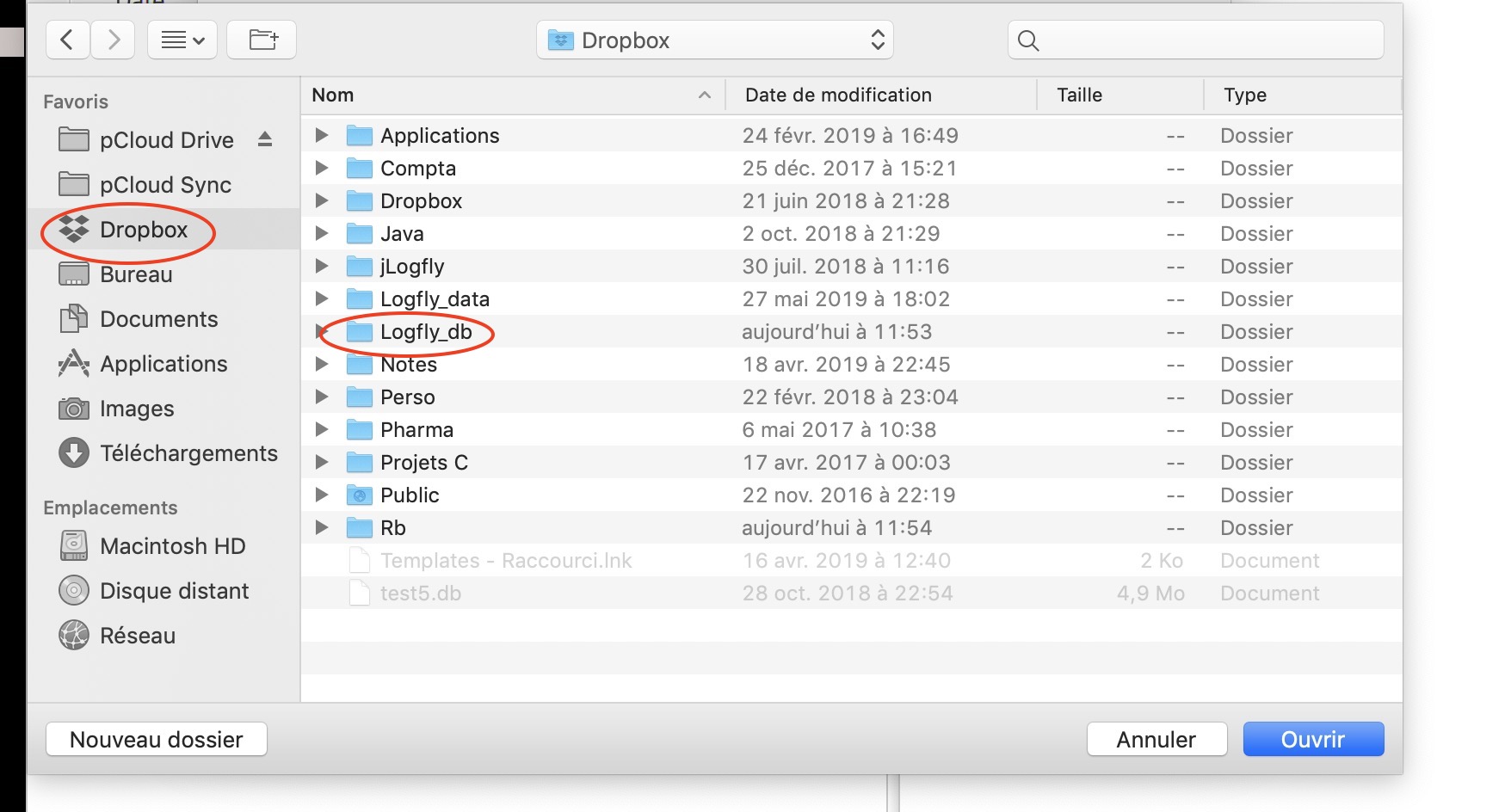Screen dimensions: 1511x812
Task: Select the Compta folder icon
Action: tap(359, 168)
